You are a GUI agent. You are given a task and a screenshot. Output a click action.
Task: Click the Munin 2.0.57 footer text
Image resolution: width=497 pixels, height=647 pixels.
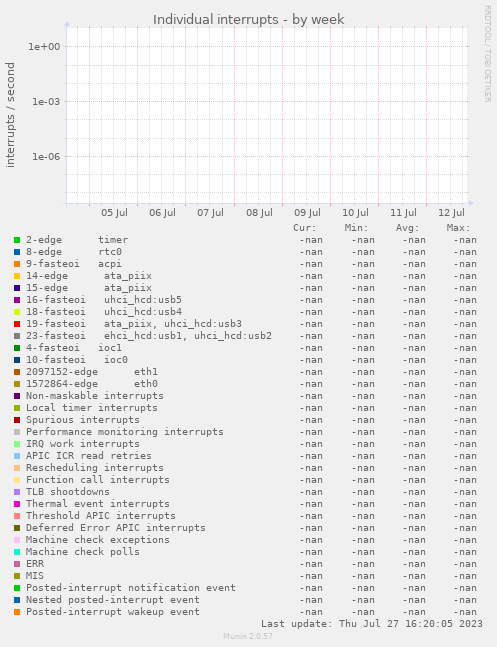tap(248, 636)
